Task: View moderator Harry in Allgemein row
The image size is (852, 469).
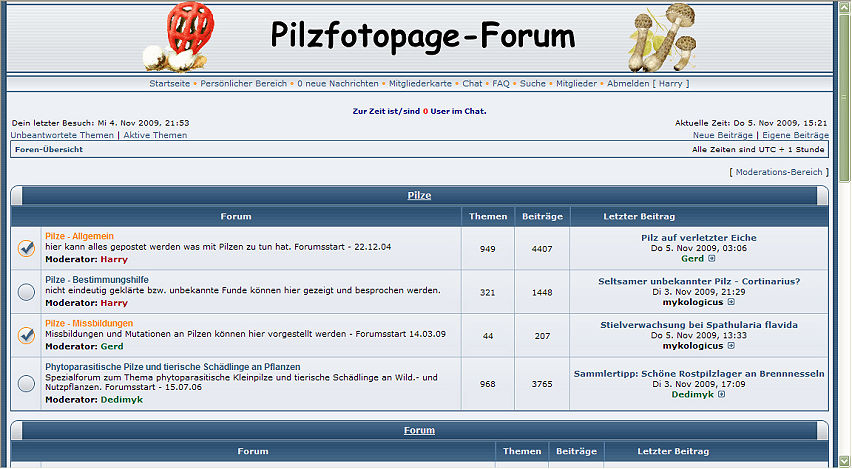Action: tap(114, 260)
